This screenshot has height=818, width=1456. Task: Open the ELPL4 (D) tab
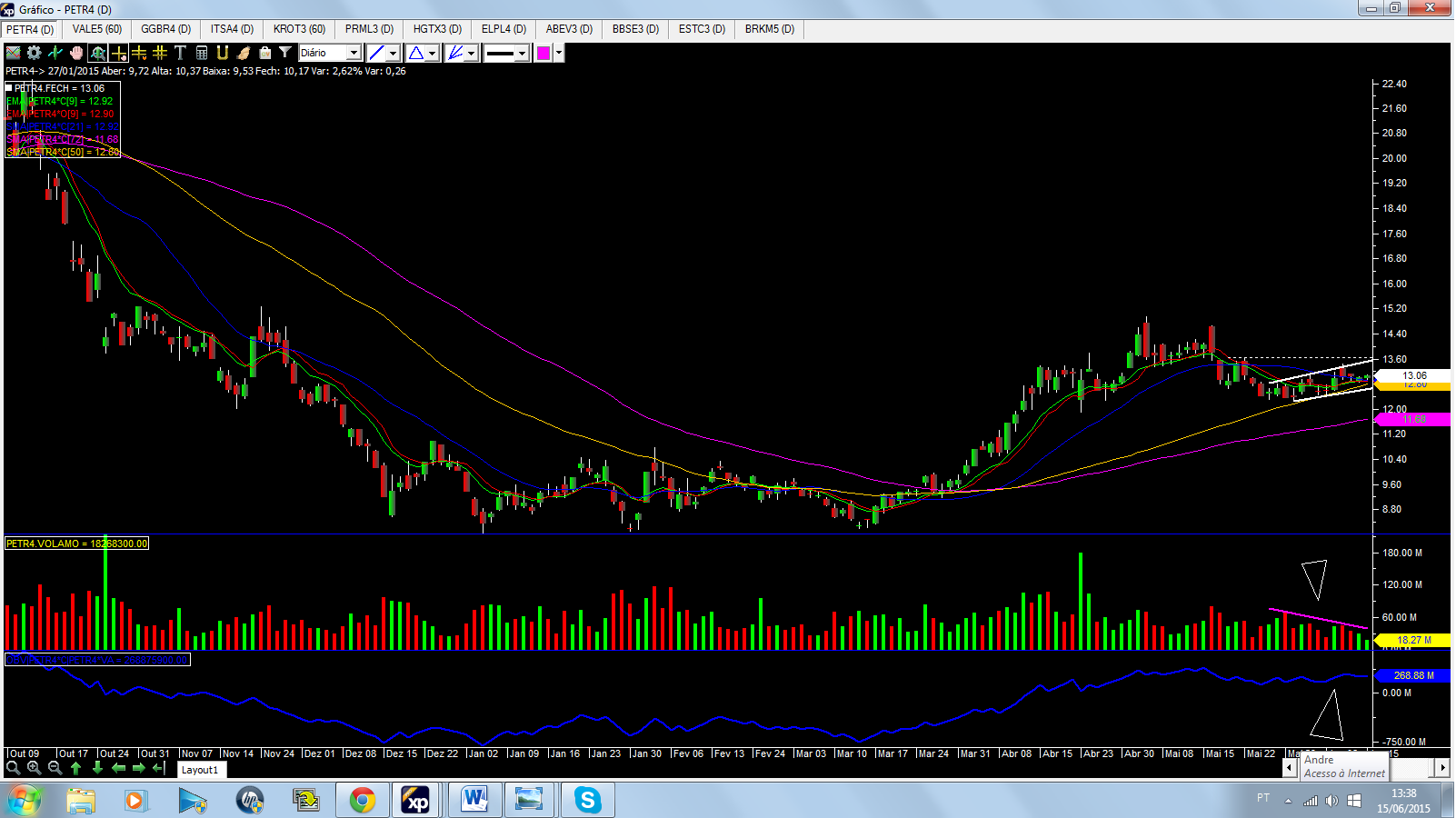point(504,29)
